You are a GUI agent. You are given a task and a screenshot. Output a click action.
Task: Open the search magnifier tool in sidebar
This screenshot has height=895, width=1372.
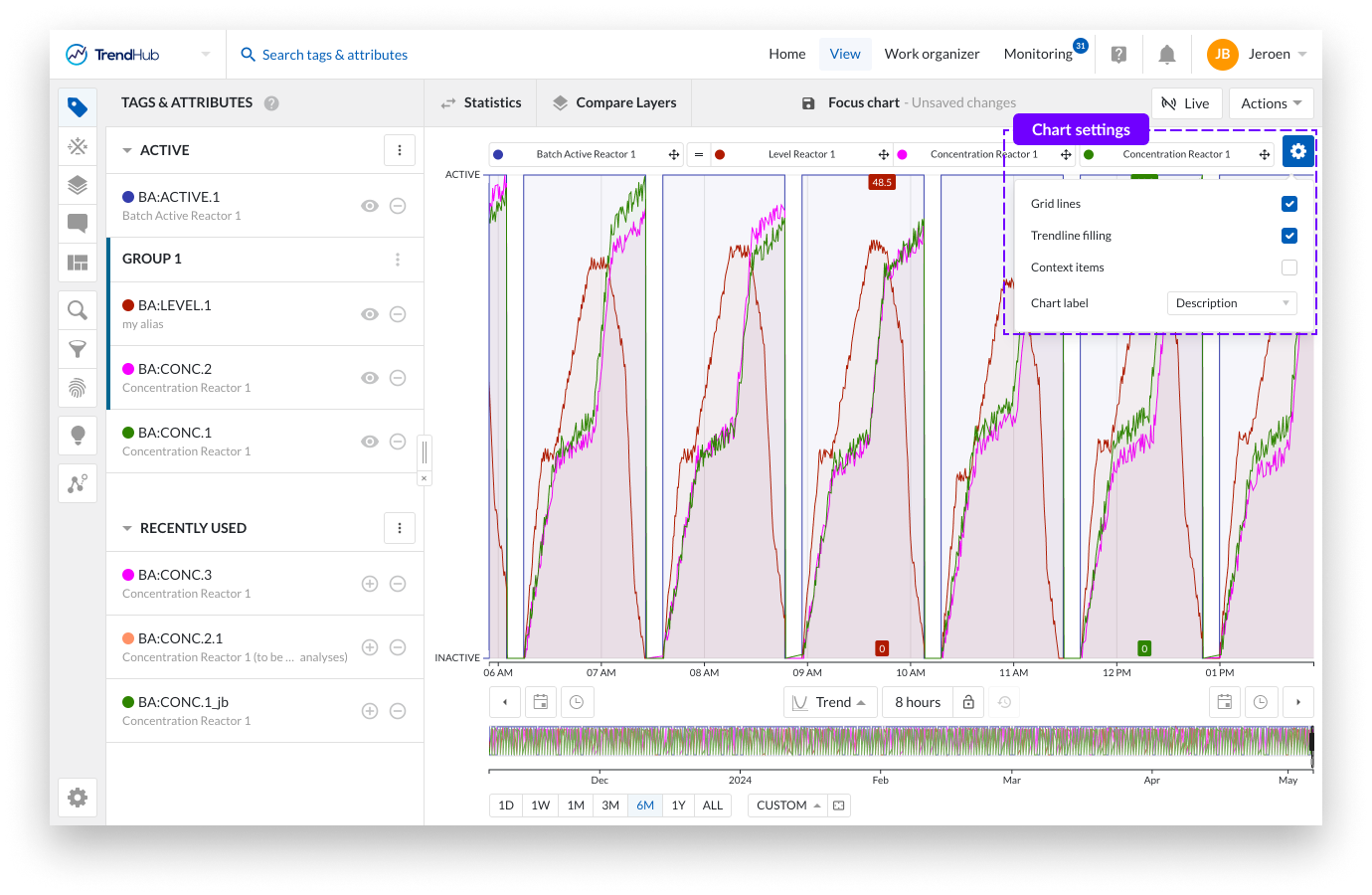point(78,310)
